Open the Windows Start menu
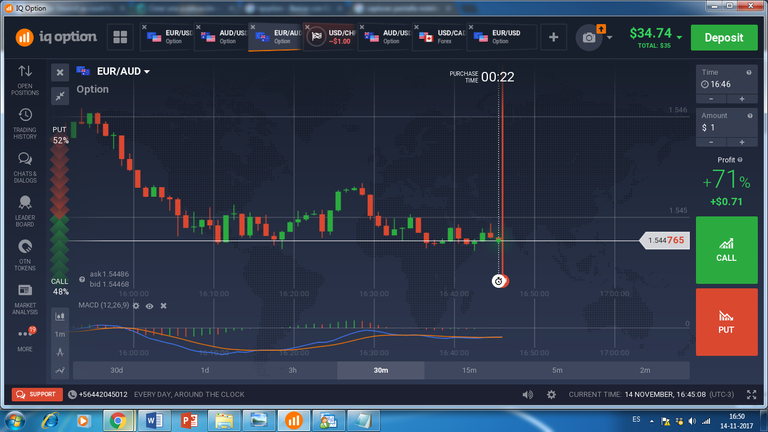The image size is (768, 432). pyautogui.click(x=15, y=421)
